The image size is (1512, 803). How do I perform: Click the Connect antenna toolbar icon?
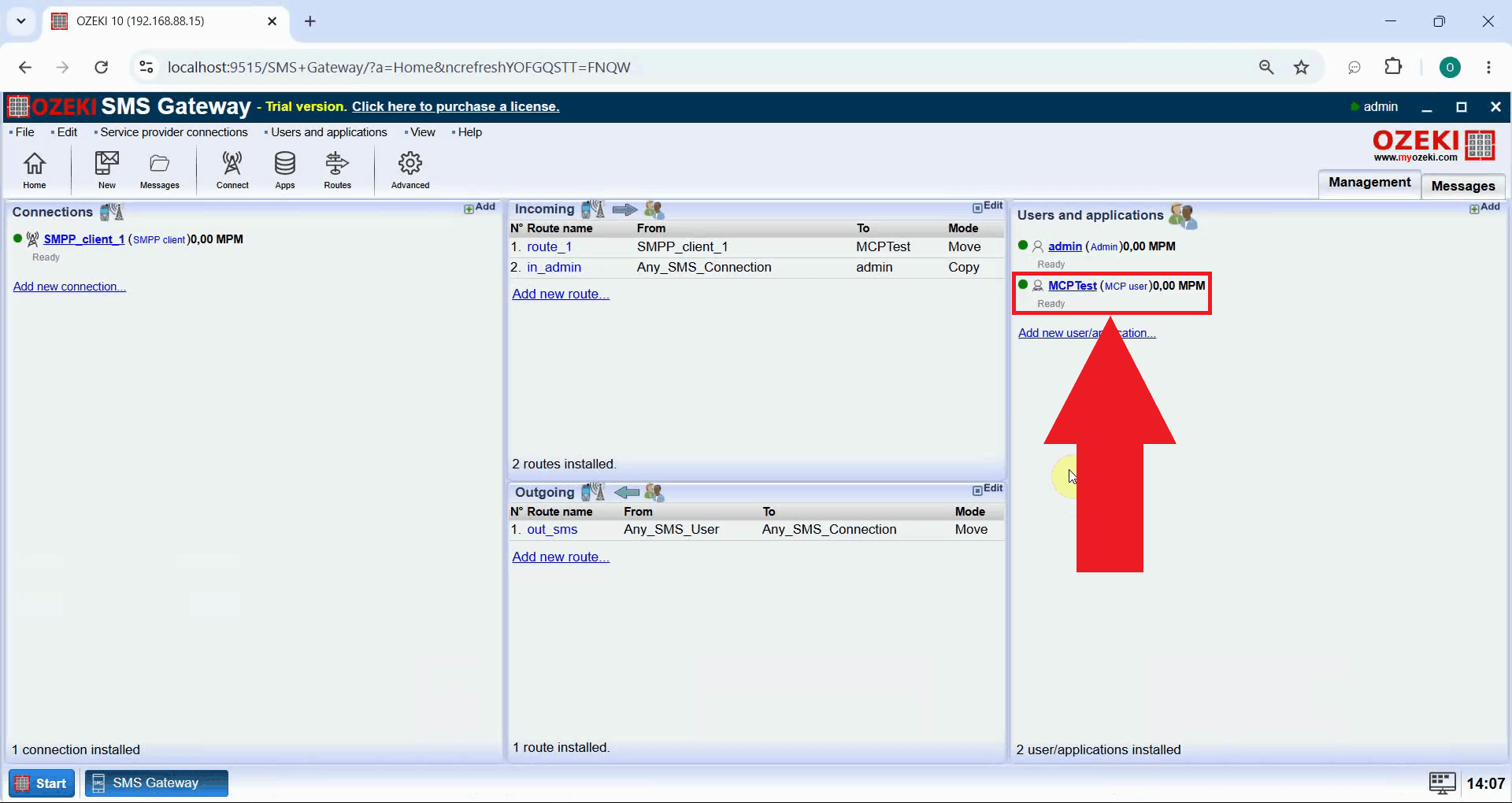(232, 169)
